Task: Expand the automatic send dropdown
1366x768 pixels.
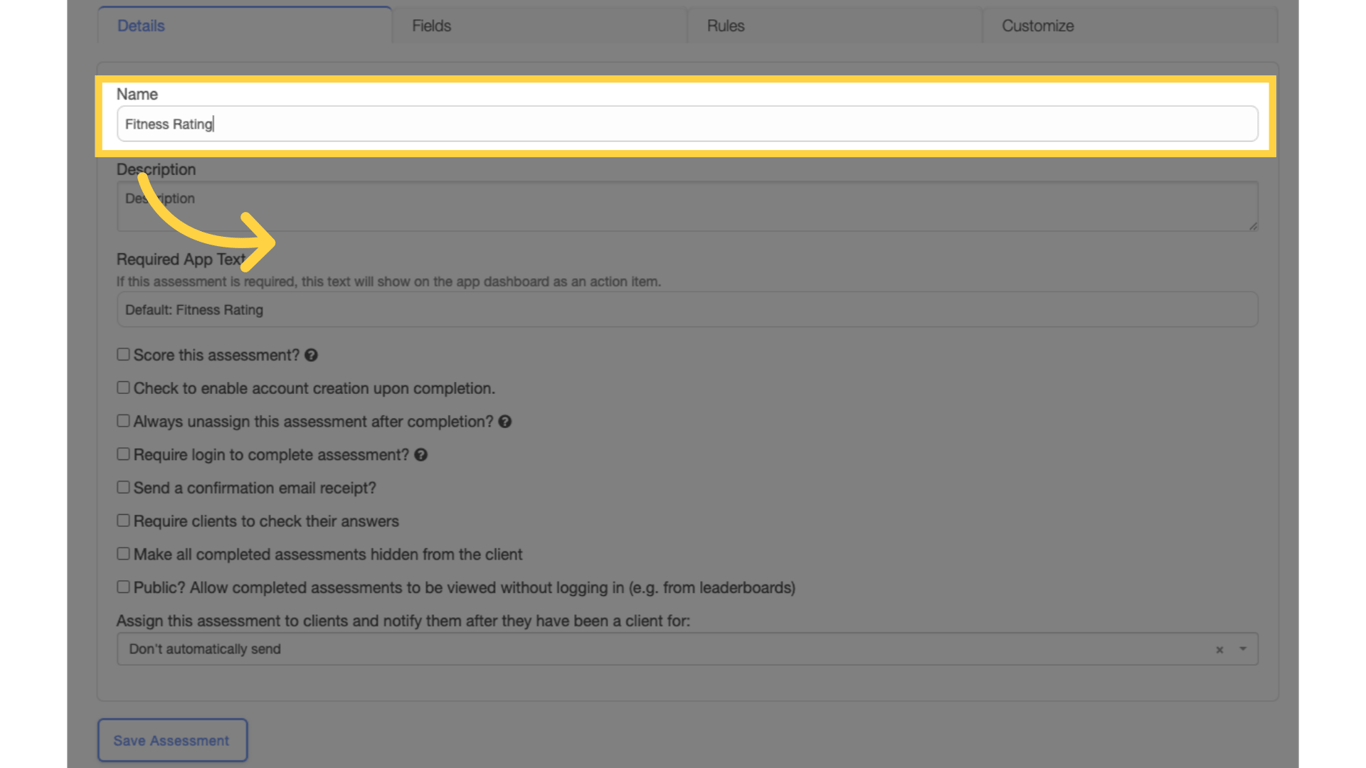Action: click(x=1242, y=649)
